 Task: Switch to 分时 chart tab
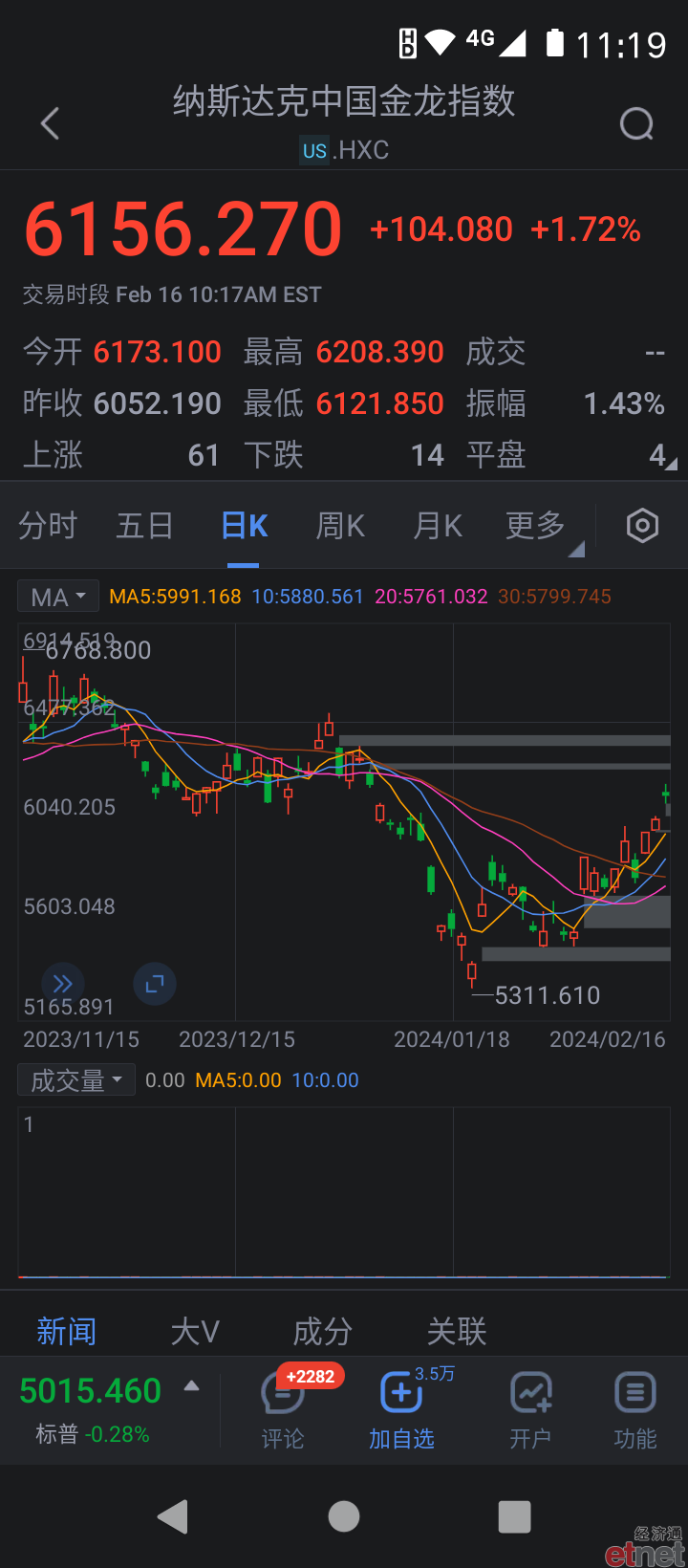(48, 526)
